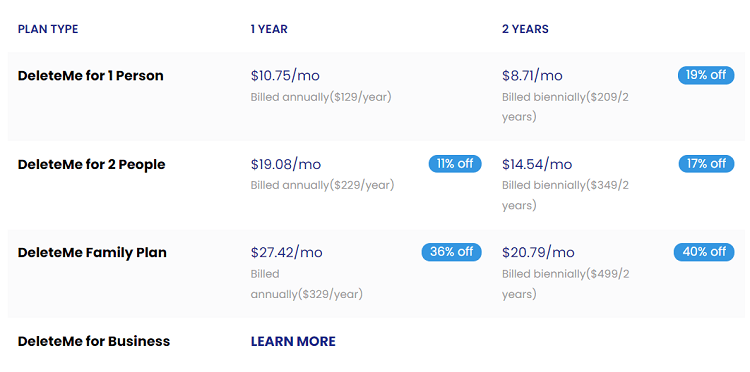The width and height of the screenshot is (750, 372).
Task: Select the 19% off badge
Action: [x=706, y=75]
